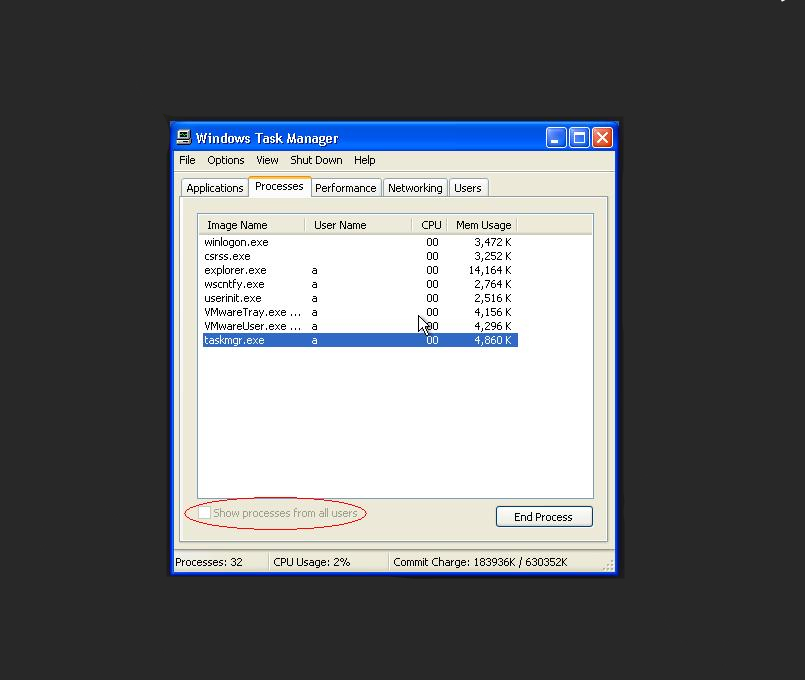Click the 2,764 K memory value
The image size is (805, 680).
click(x=492, y=284)
